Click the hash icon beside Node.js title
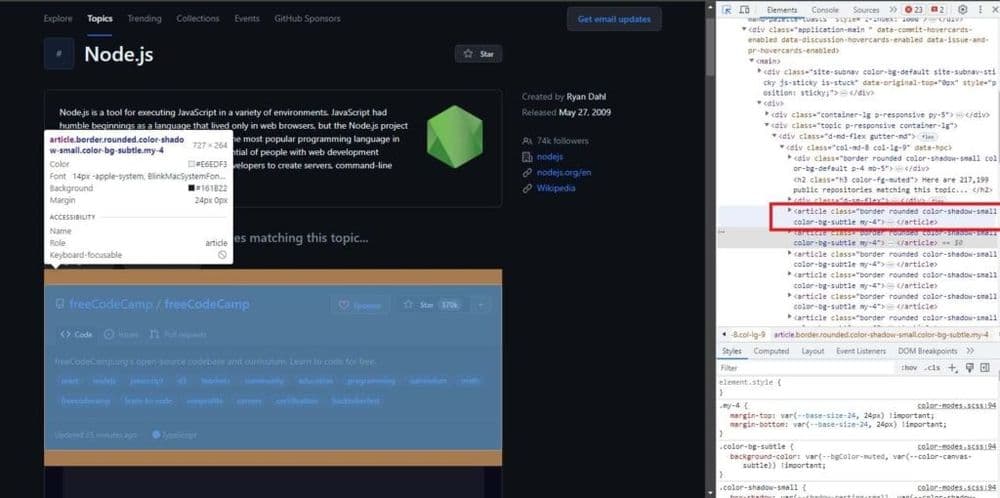 59,54
